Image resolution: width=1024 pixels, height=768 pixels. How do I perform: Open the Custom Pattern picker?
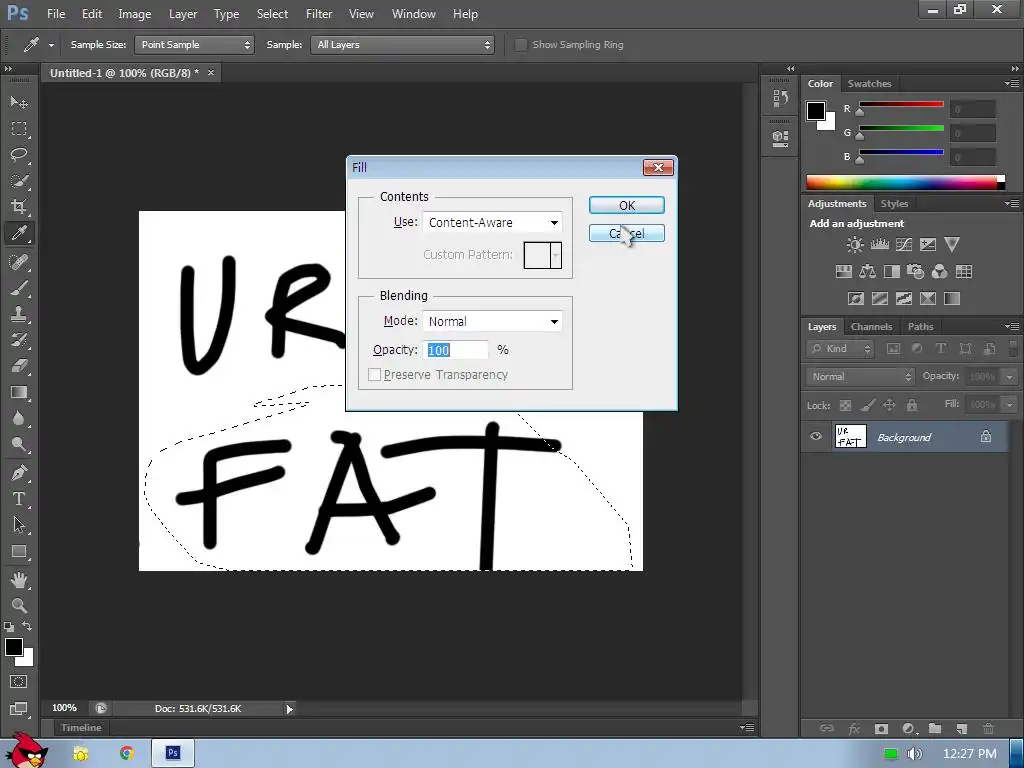(543, 255)
